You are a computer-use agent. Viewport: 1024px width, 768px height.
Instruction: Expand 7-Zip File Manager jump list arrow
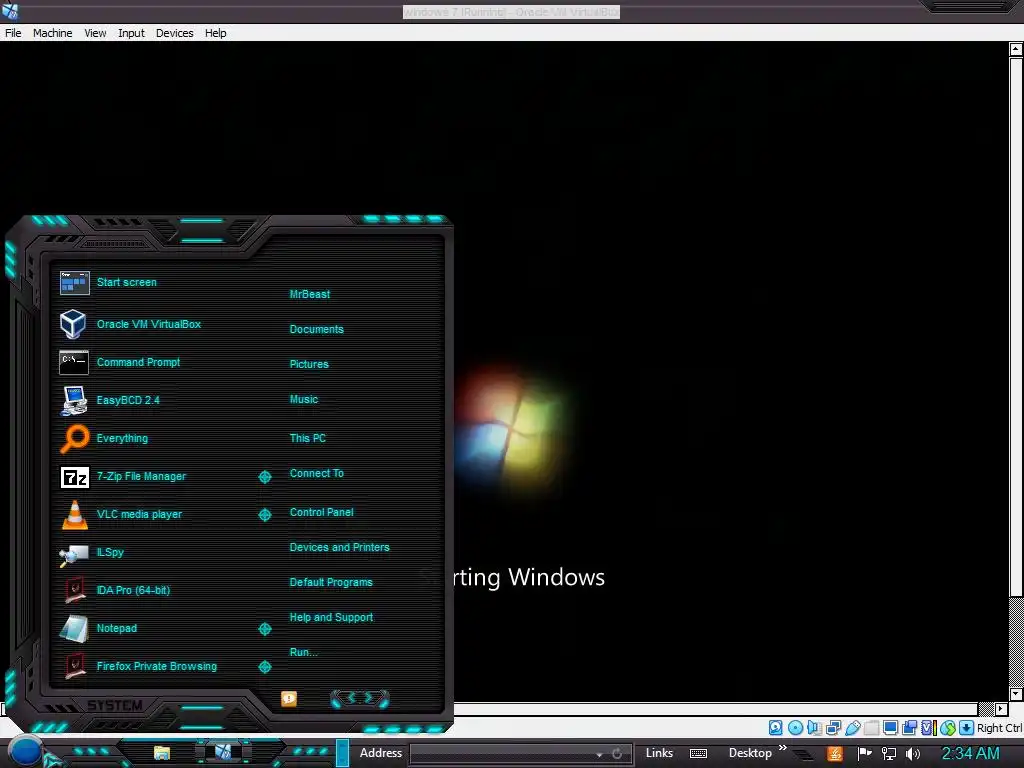pos(264,477)
